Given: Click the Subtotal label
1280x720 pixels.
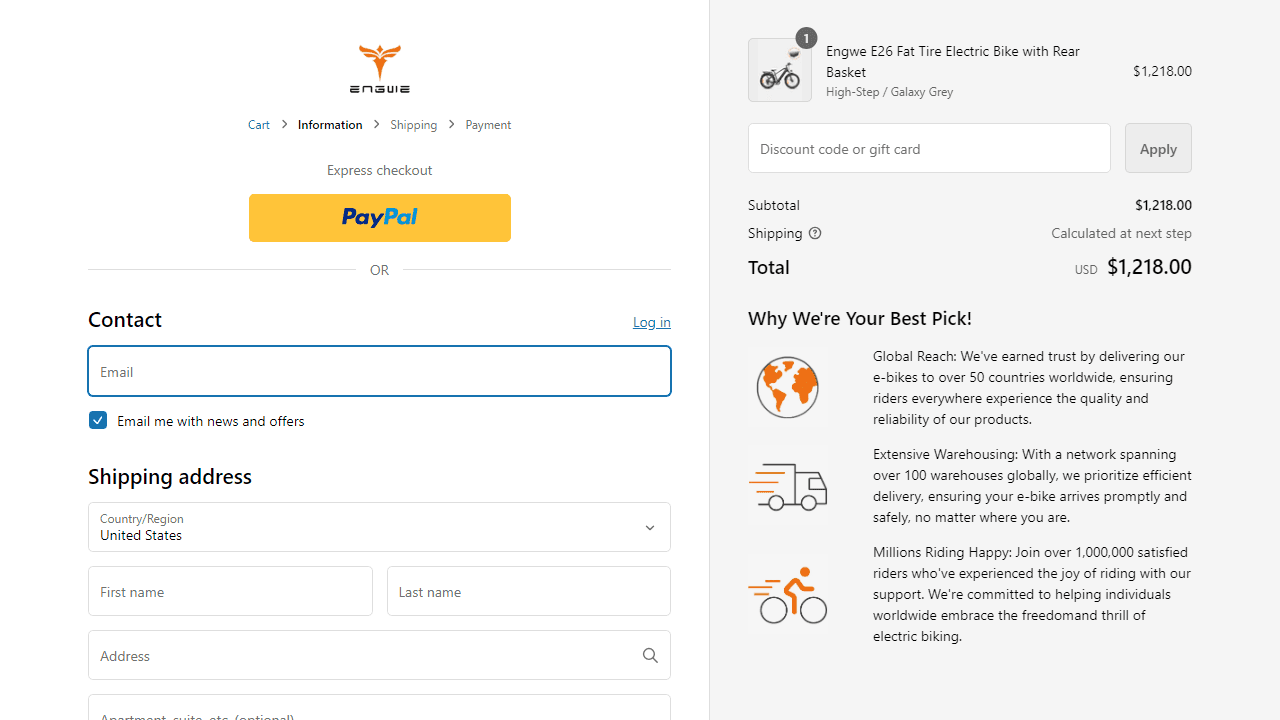Looking at the screenshot, I should tap(774, 205).
